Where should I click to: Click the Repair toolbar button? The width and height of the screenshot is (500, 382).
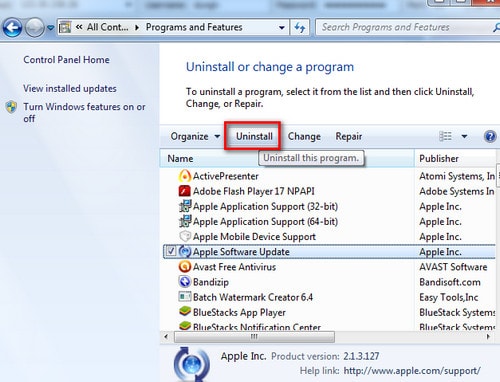tap(349, 136)
